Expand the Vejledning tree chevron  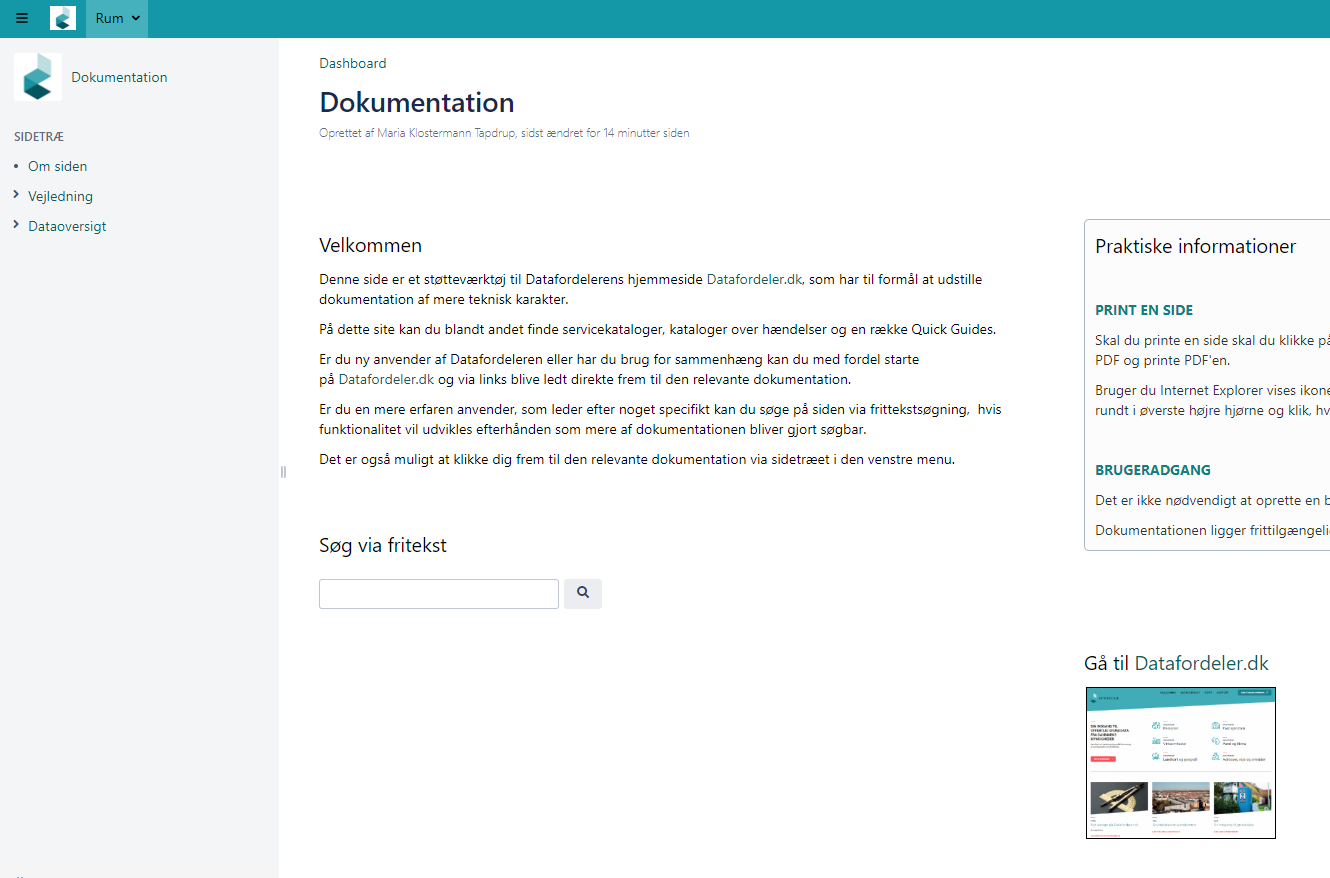tap(16, 195)
